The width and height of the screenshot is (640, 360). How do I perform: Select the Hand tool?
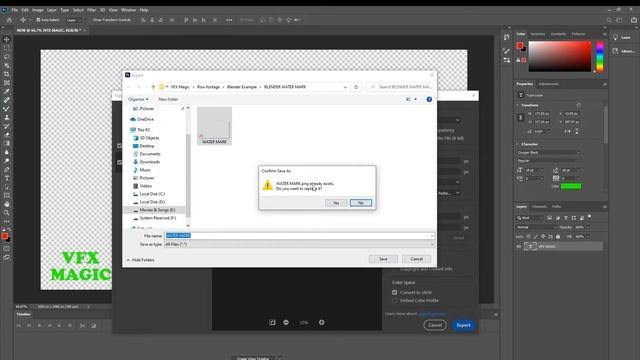click(7, 204)
